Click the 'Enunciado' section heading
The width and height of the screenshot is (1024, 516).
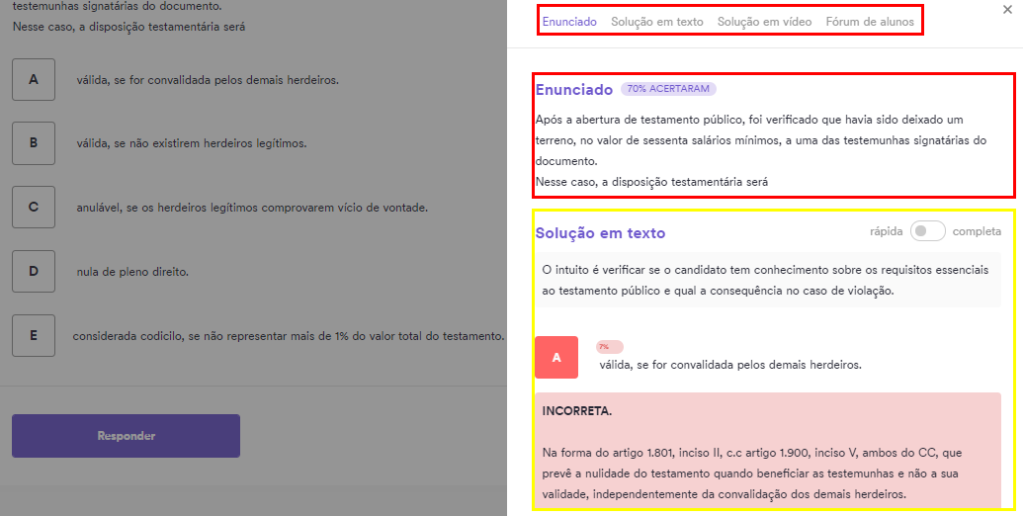tap(574, 90)
